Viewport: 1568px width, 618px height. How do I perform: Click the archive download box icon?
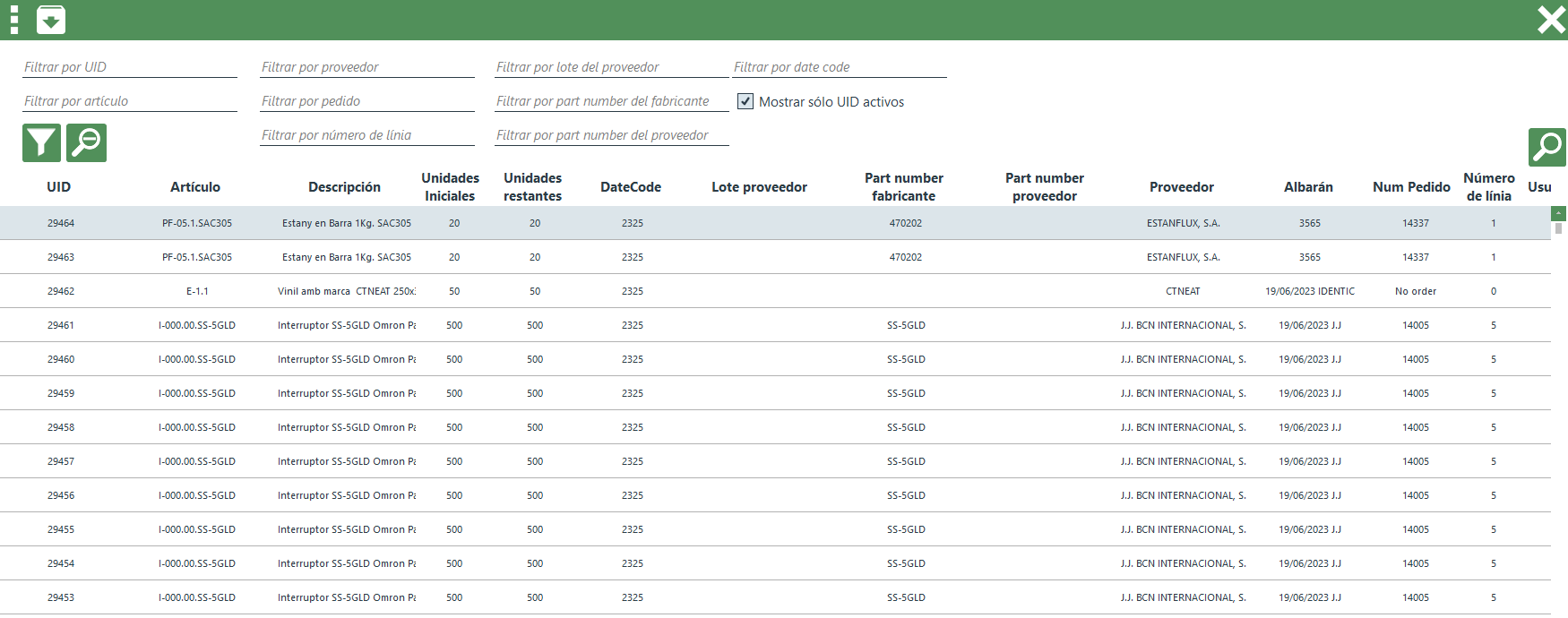[51, 20]
